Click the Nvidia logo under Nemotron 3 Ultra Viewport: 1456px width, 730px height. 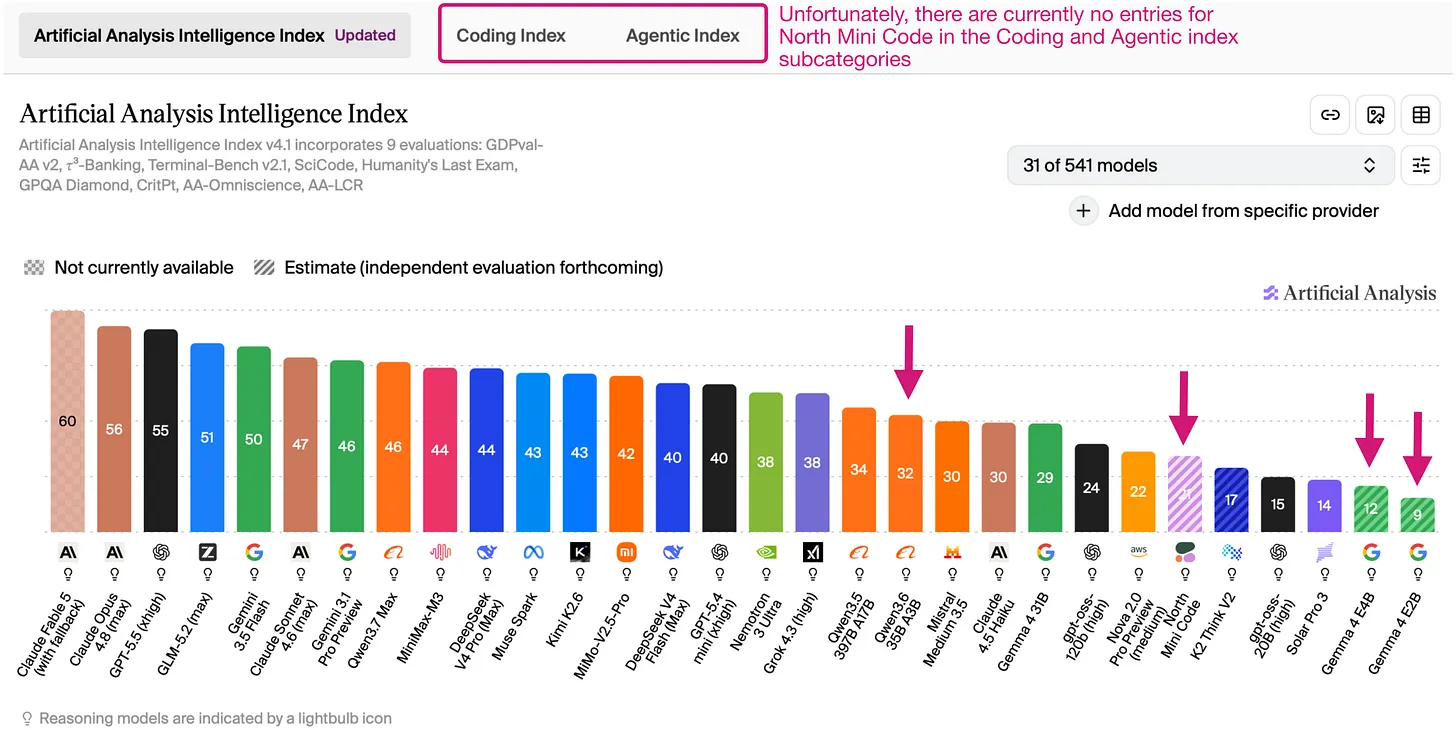pos(765,552)
